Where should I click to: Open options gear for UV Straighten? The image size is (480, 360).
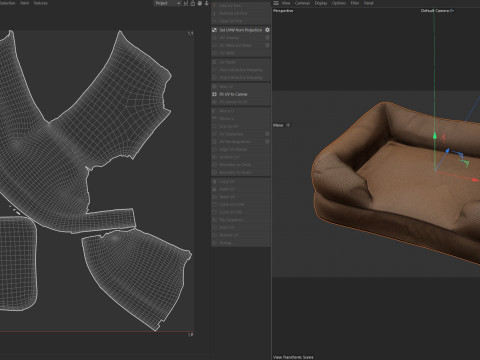pos(267,134)
